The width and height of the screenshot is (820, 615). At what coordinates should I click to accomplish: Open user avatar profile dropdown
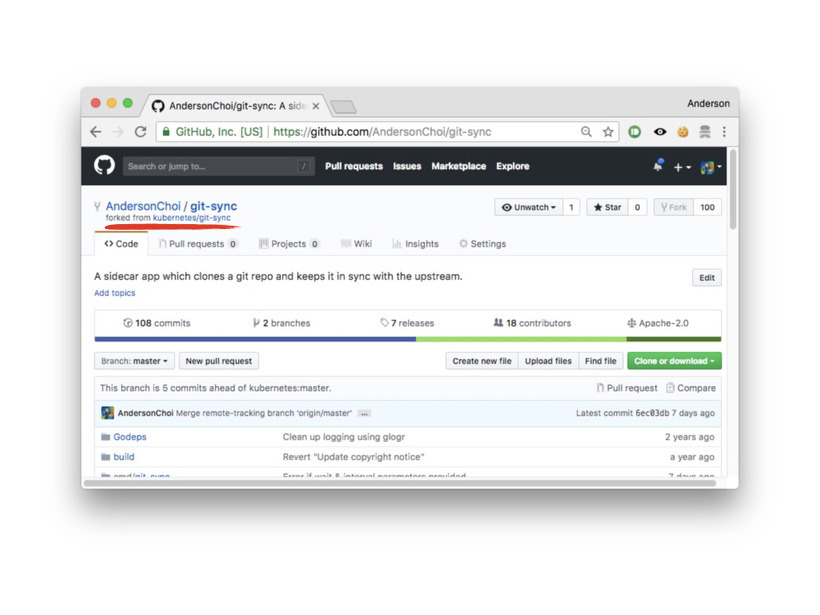[x=711, y=167]
